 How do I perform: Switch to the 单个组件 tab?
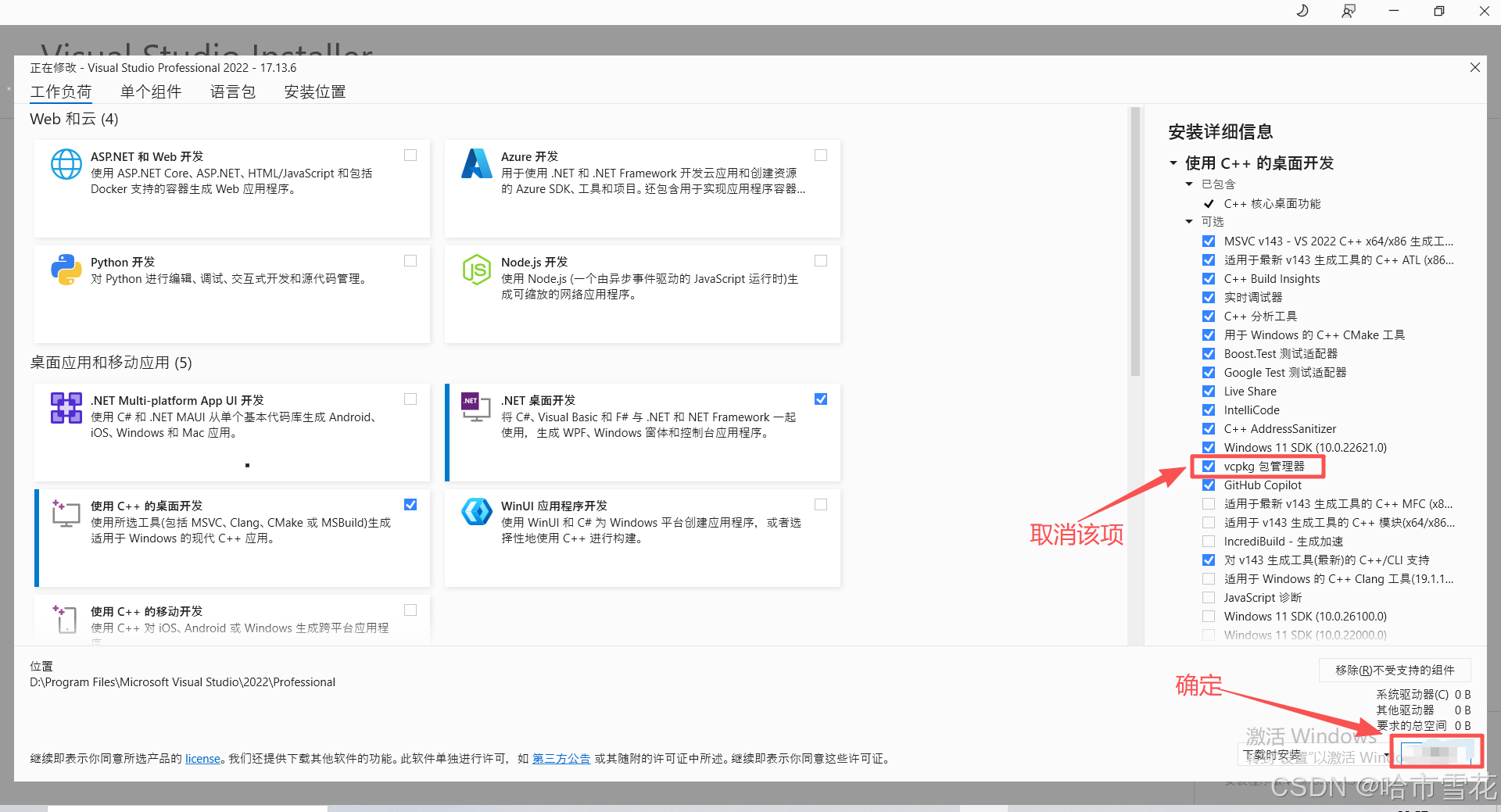(x=151, y=92)
